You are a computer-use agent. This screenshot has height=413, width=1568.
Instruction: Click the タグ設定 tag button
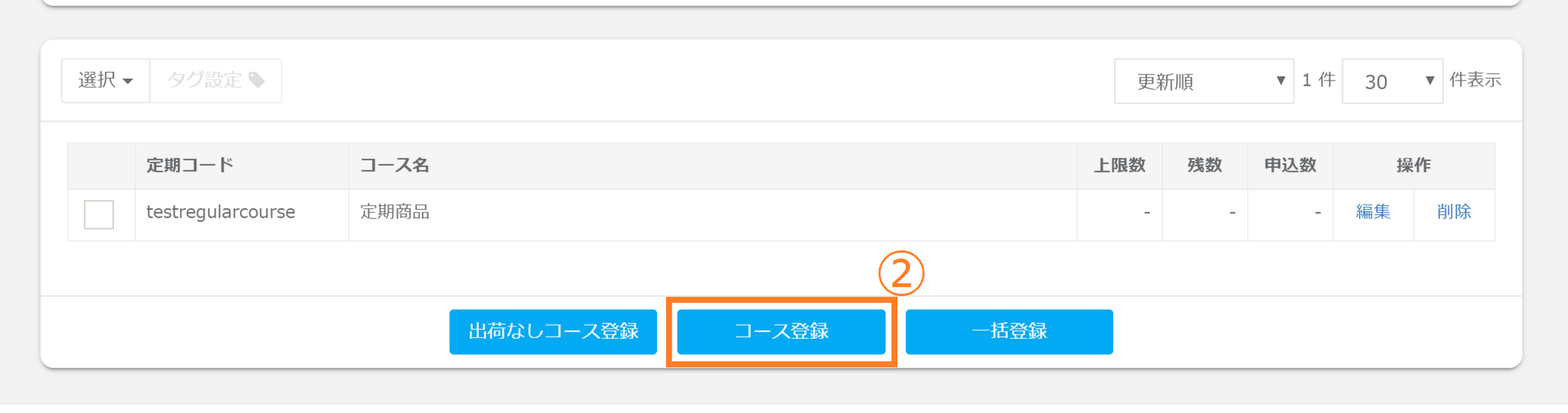(216, 80)
